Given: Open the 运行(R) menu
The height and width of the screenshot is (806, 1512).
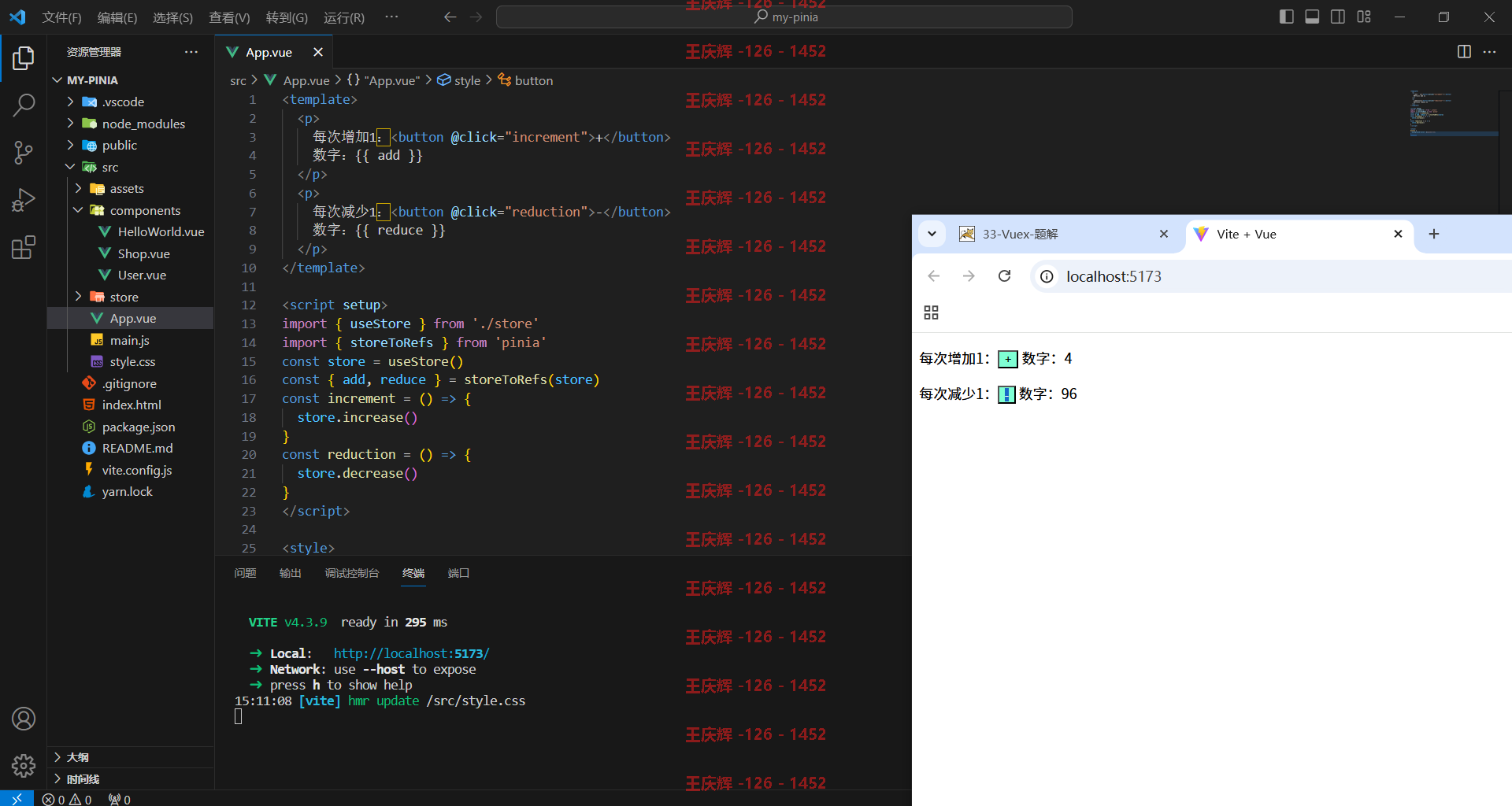Looking at the screenshot, I should coord(344,17).
